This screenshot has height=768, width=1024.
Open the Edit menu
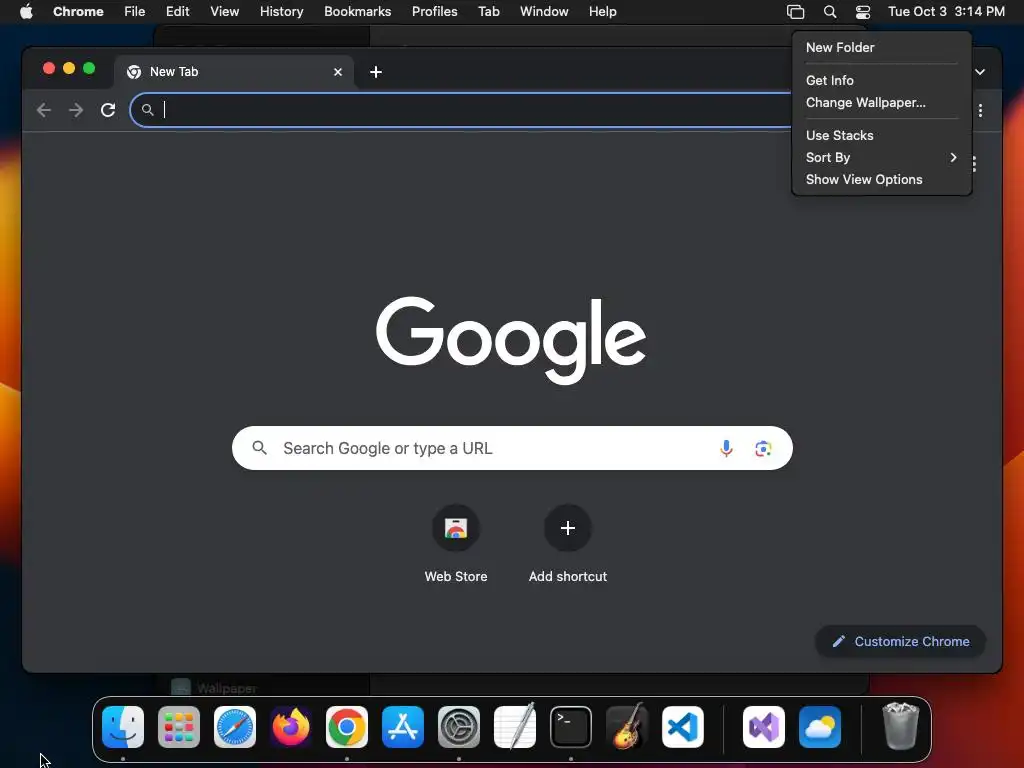click(177, 12)
